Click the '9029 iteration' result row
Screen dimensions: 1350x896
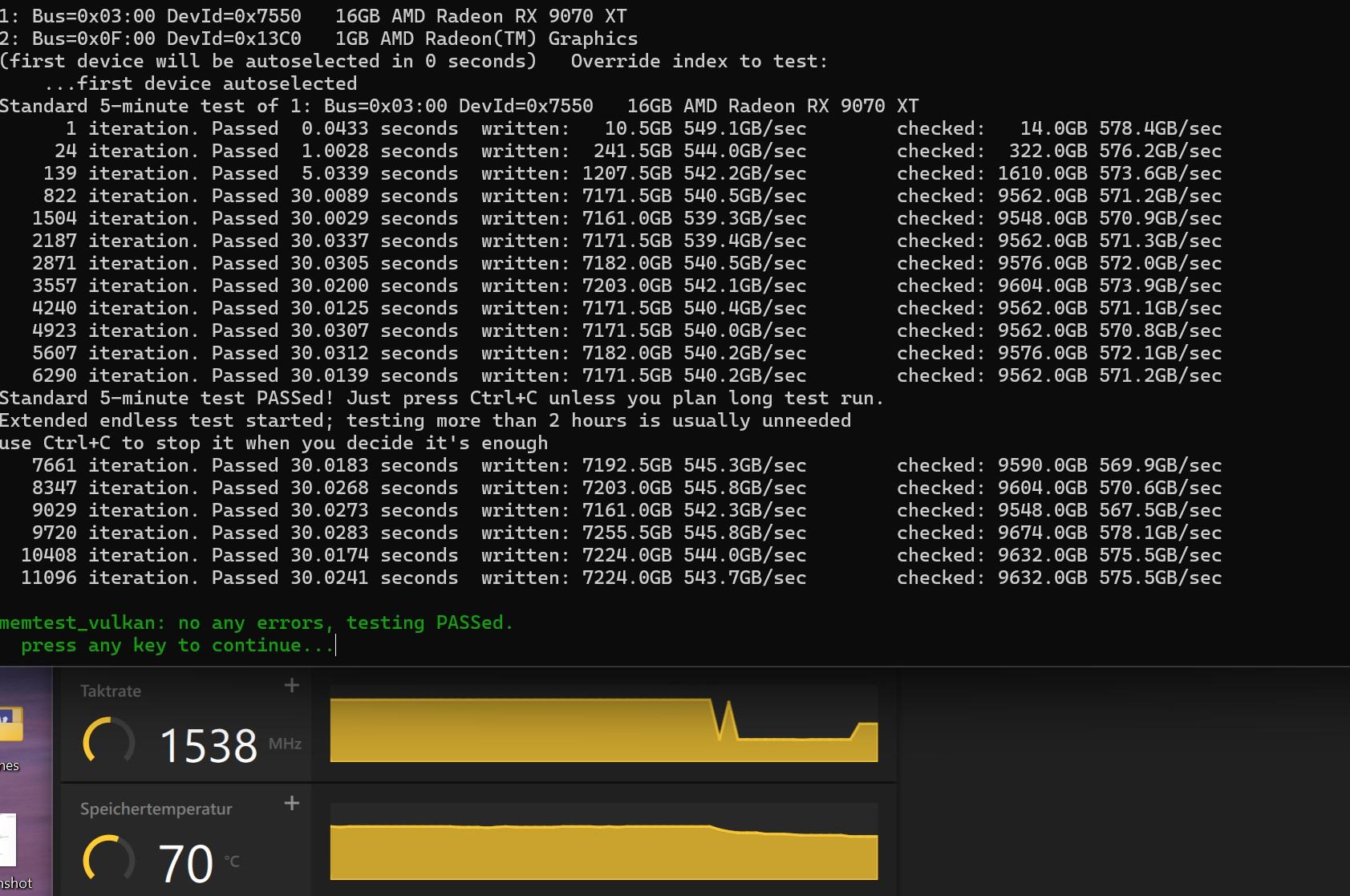(627, 510)
